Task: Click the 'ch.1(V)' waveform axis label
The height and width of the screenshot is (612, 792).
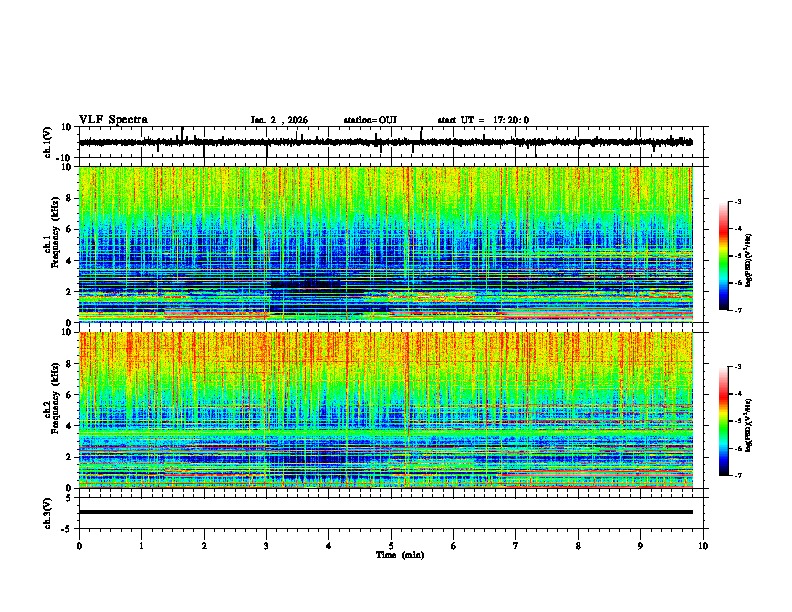Action: 48,142
